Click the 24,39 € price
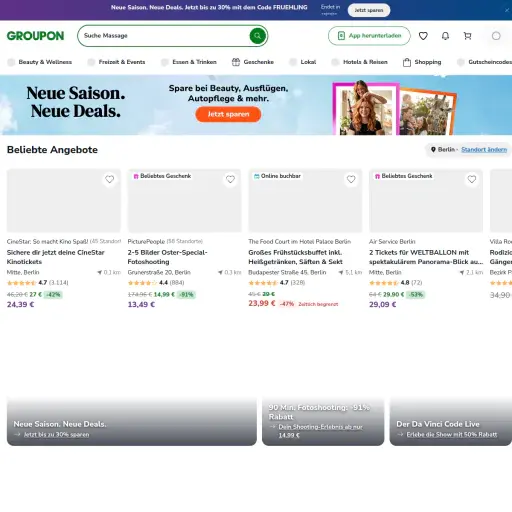The image size is (512, 512). coord(20,304)
